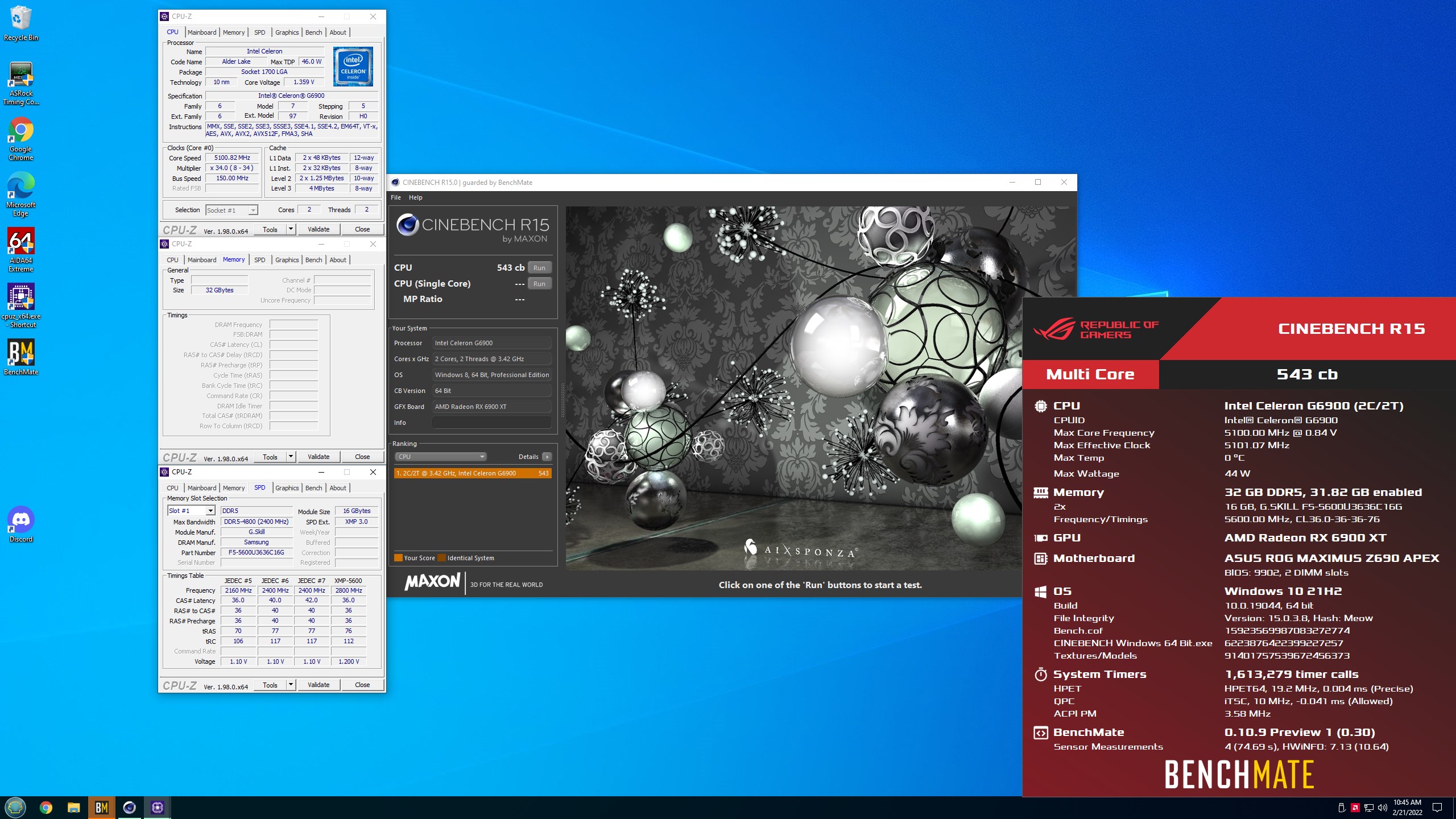Click the volume icon in system tray

pos(1383,808)
